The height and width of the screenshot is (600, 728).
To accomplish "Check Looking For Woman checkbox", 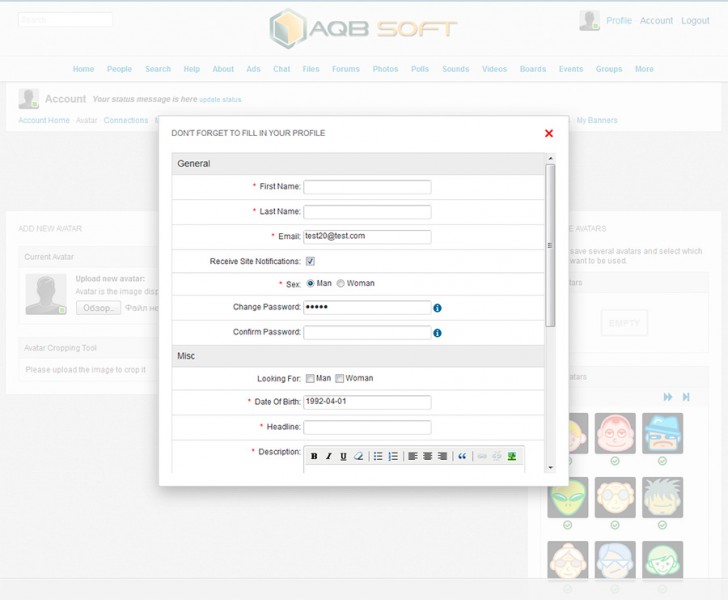I will [339, 378].
